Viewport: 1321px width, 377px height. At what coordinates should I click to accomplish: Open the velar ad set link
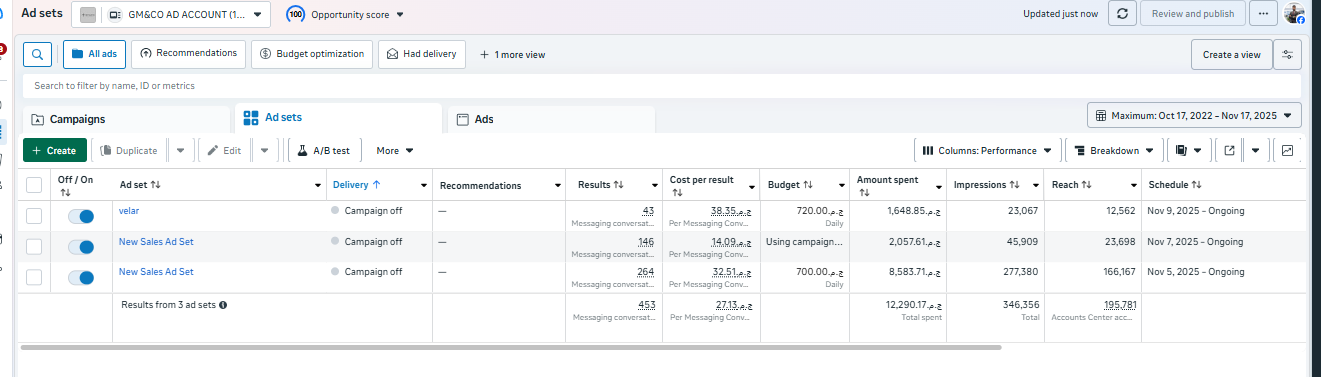click(x=129, y=211)
